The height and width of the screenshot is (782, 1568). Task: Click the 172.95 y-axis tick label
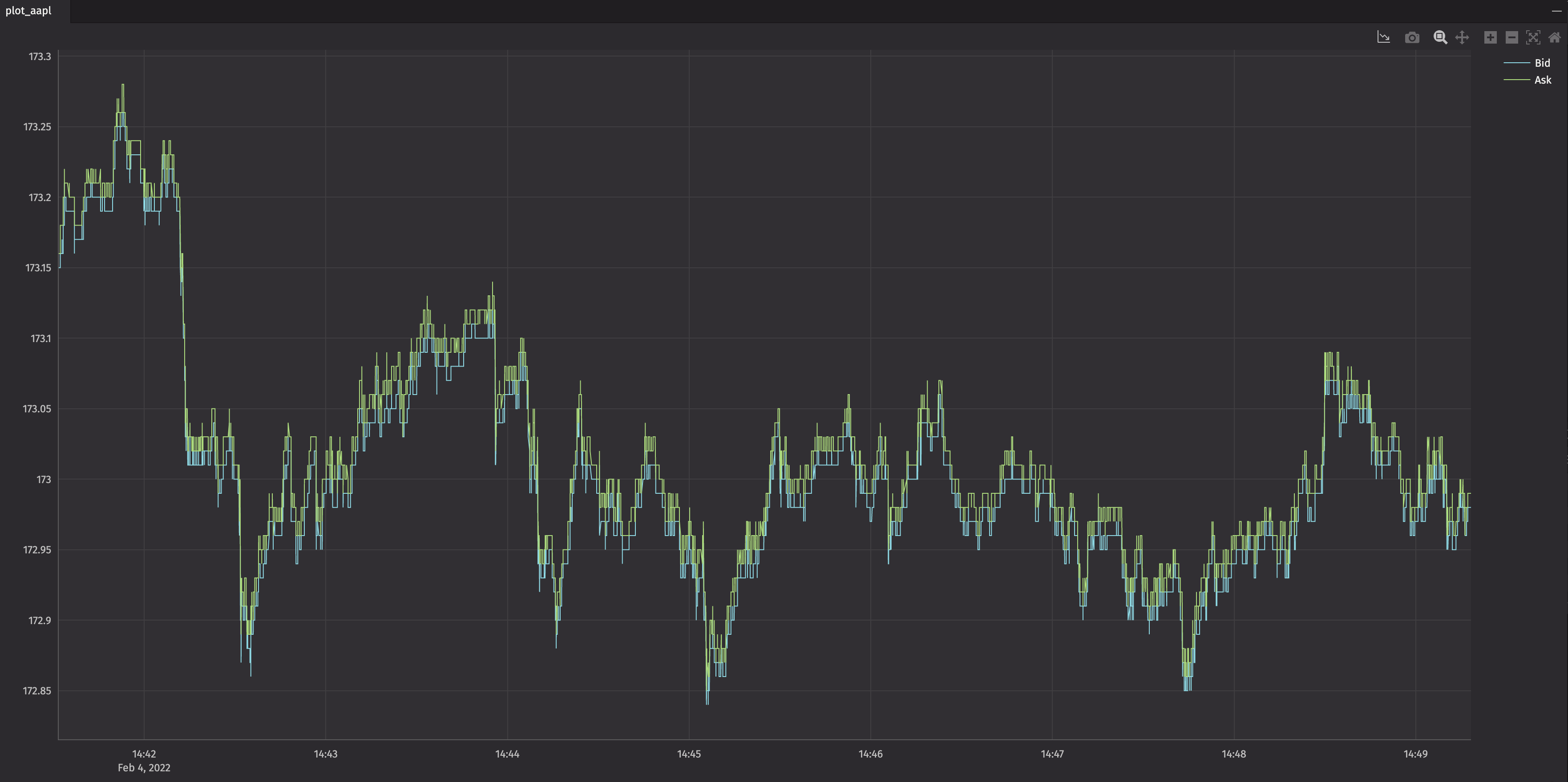tap(37, 549)
